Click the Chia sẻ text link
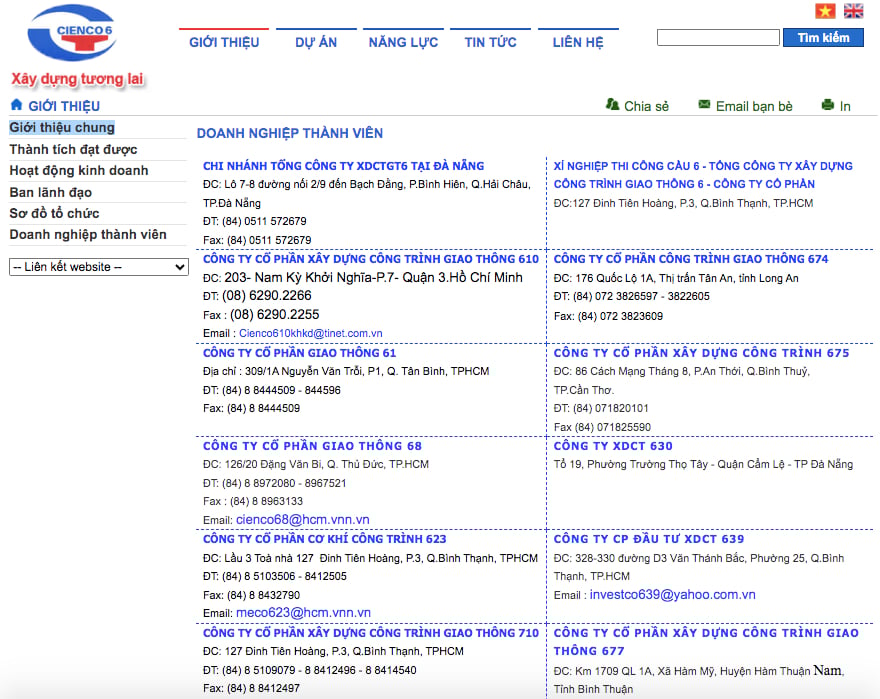Image resolution: width=880 pixels, height=699 pixels. point(647,106)
